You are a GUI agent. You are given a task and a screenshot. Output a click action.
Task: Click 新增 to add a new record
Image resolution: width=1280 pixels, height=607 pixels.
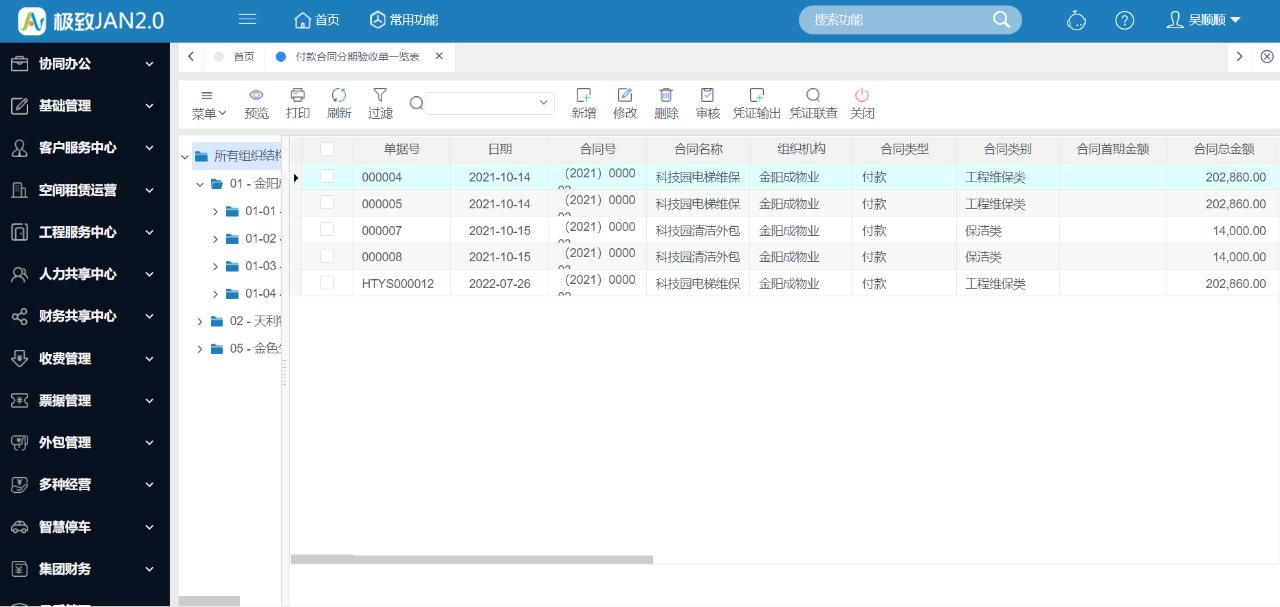pos(584,96)
